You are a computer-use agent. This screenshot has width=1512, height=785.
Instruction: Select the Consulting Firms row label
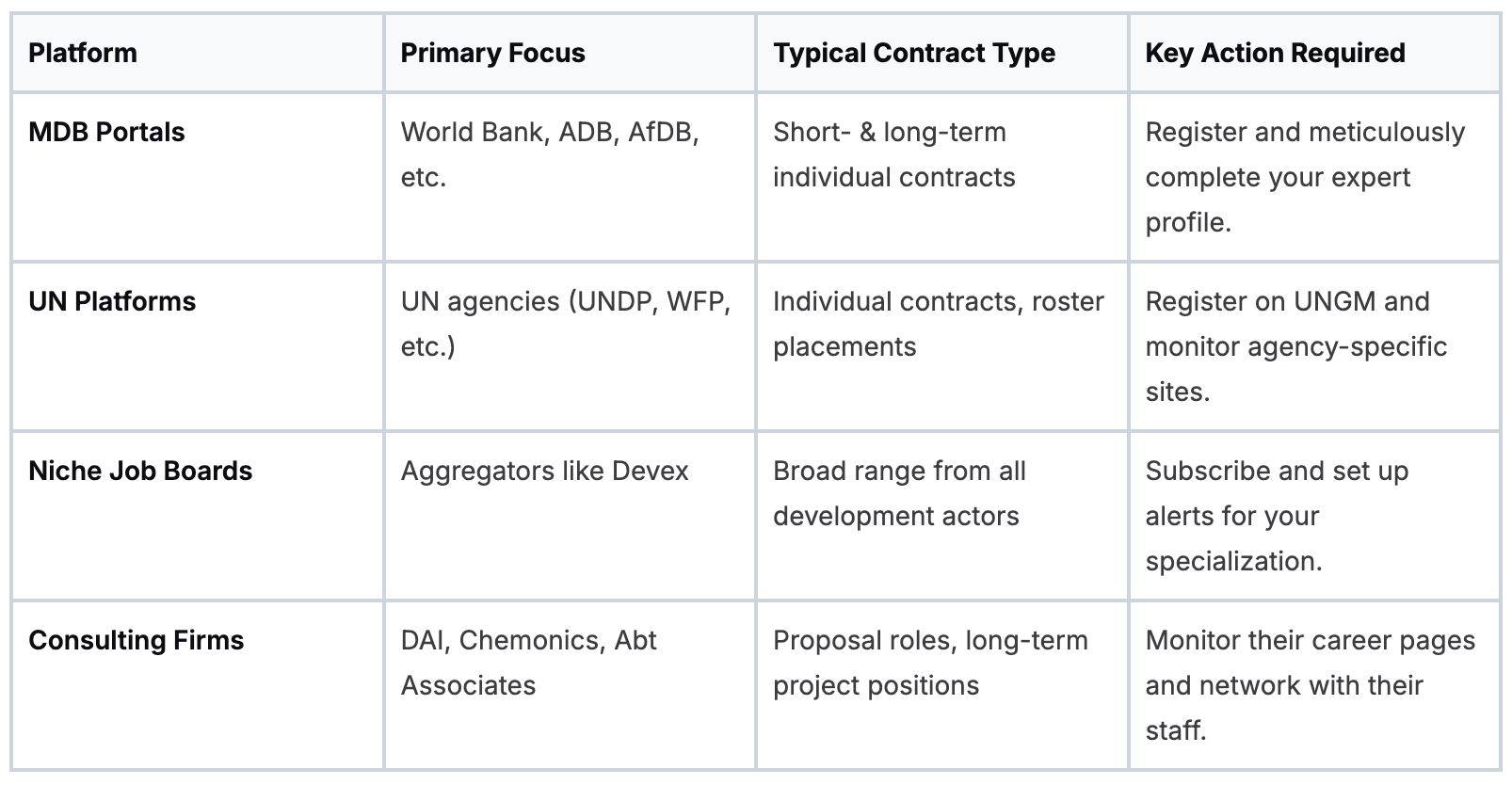coord(136,641)
